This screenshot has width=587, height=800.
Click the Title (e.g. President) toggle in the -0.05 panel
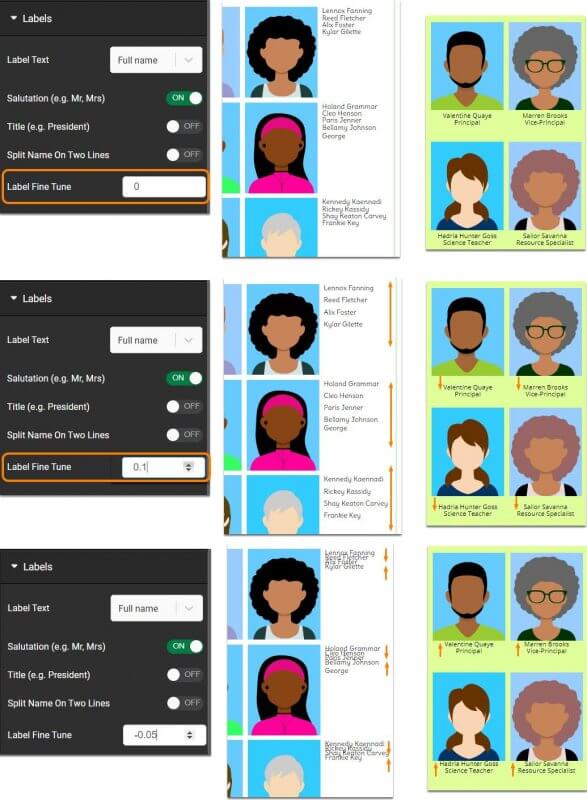tap(185, 674)
